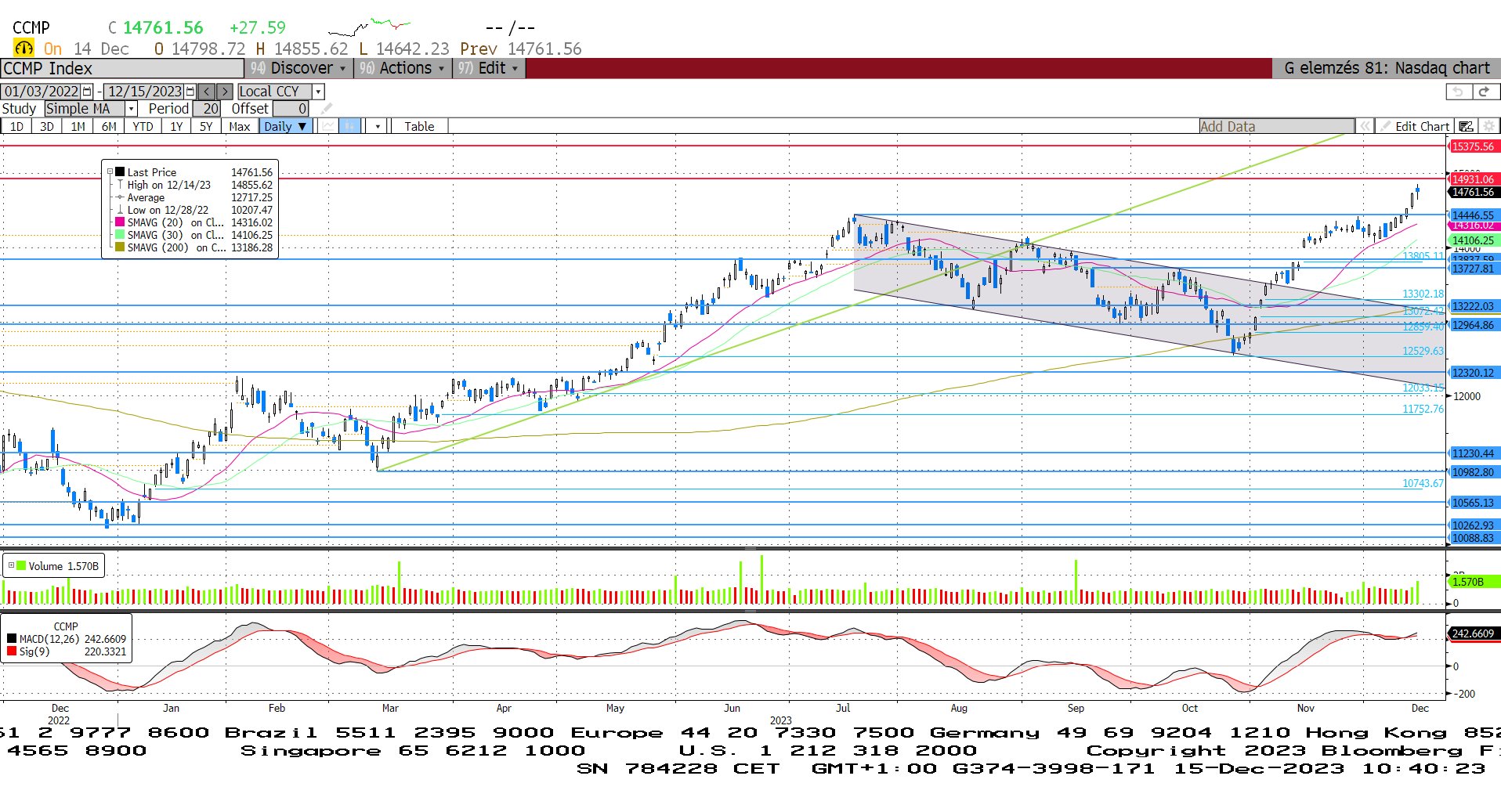
Task: Select the 6M range tab
Action: 109,126
